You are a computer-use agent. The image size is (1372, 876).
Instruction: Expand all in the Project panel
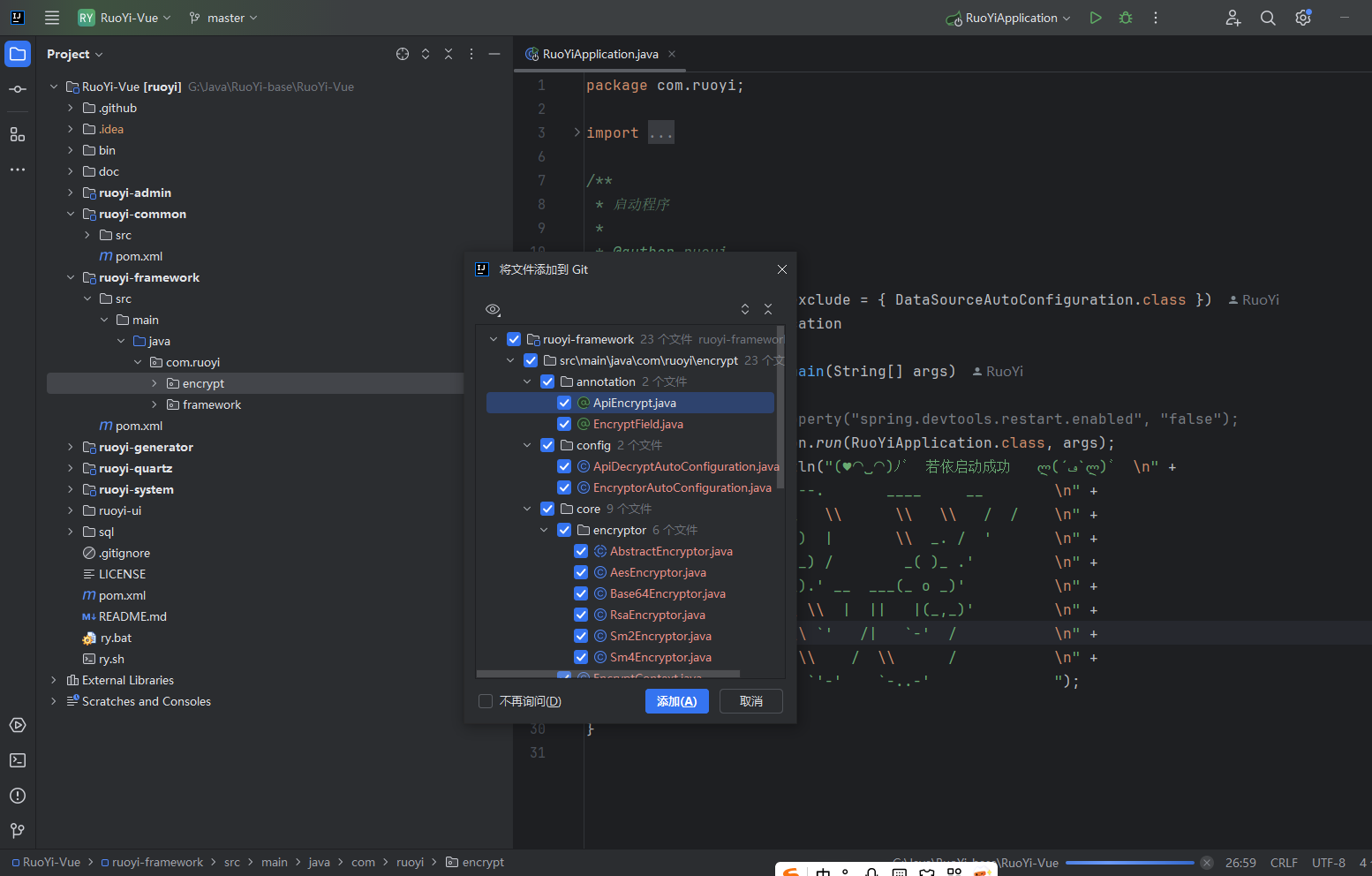click(426, 54)
